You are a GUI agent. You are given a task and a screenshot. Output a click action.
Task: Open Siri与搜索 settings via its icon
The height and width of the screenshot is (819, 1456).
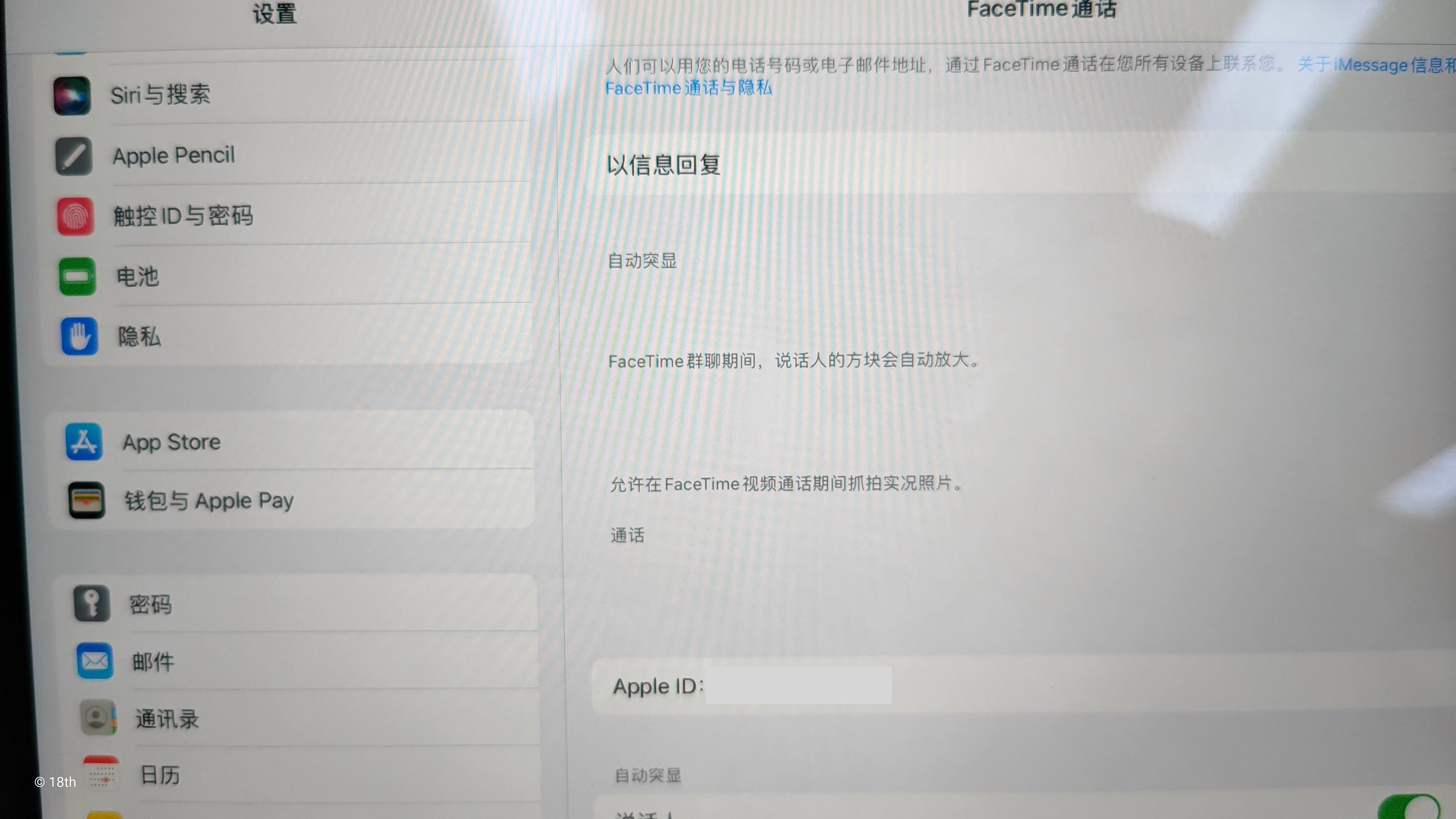point(72,95)
